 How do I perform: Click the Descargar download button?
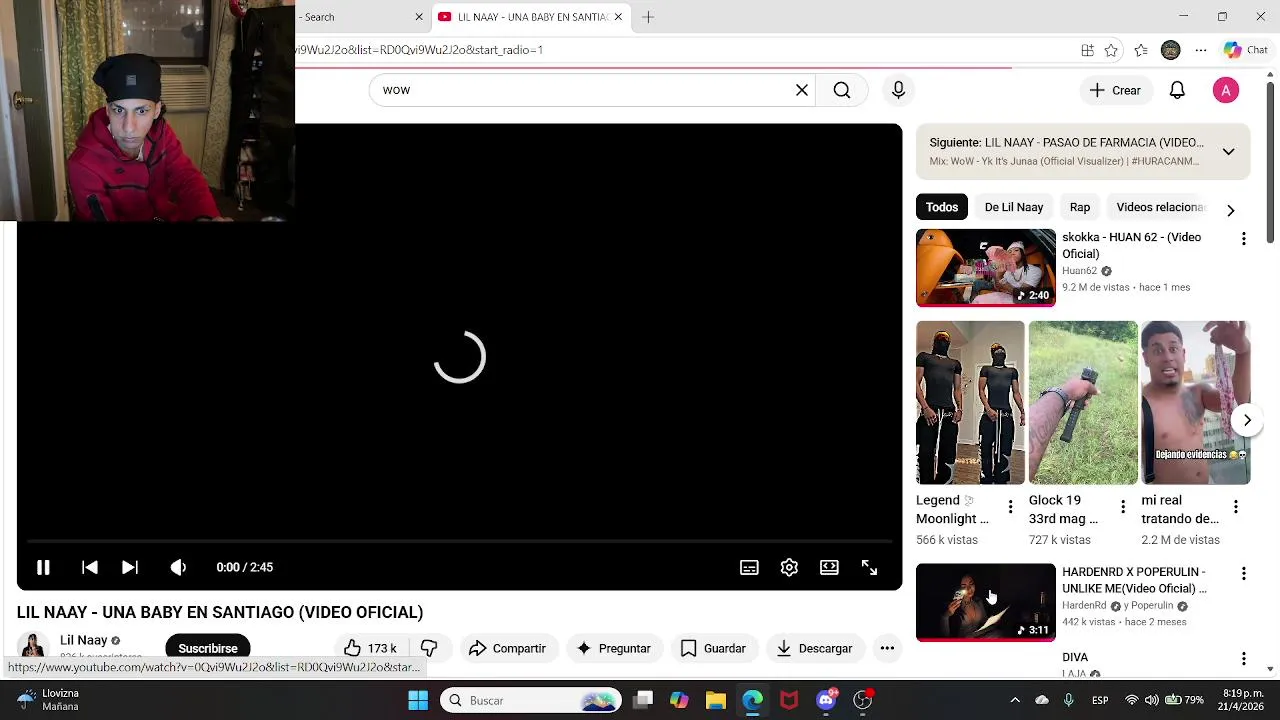point(814,648)
